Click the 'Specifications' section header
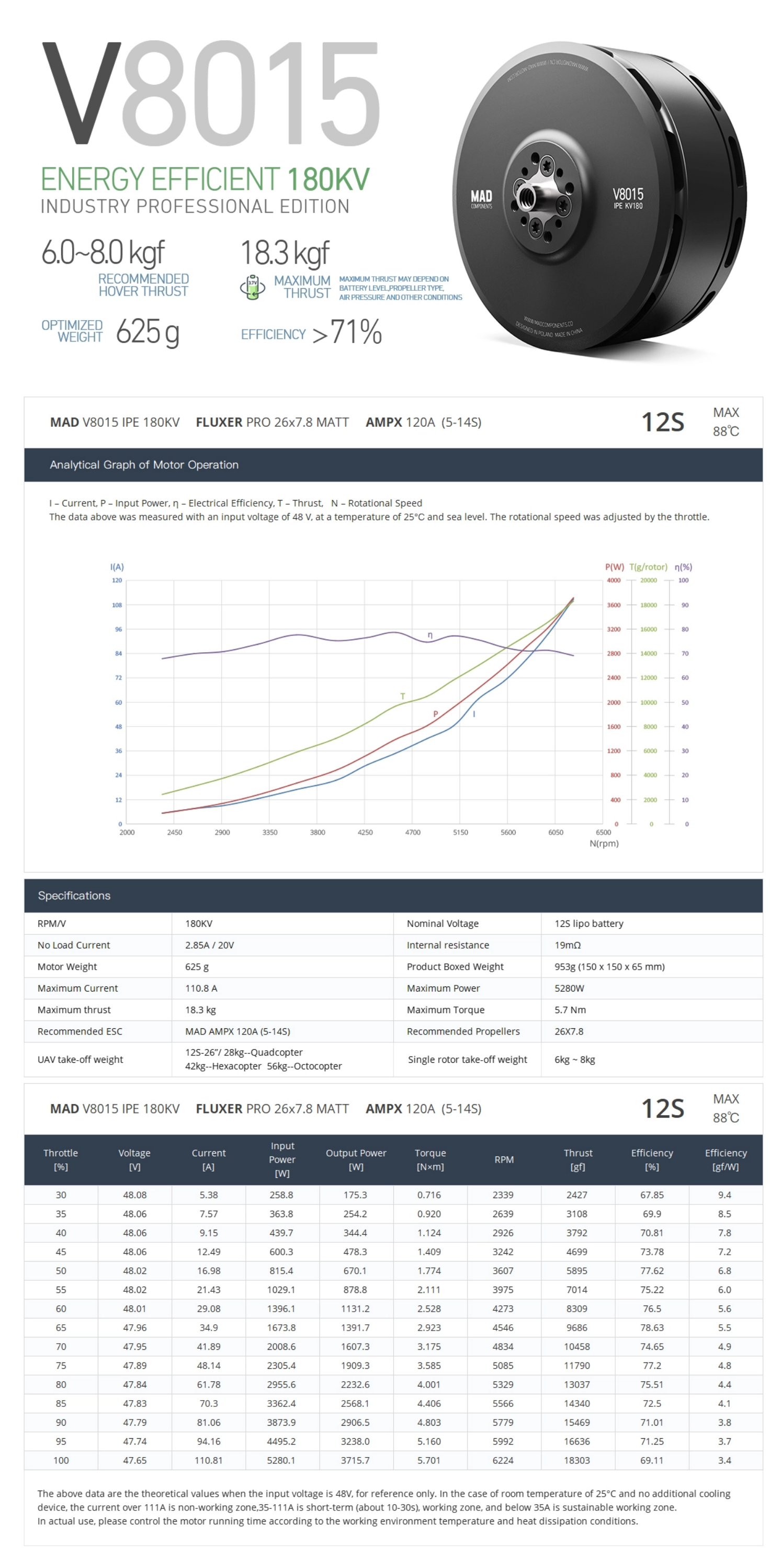This screenshot has width=781, height=1568. tap(74, 895)
